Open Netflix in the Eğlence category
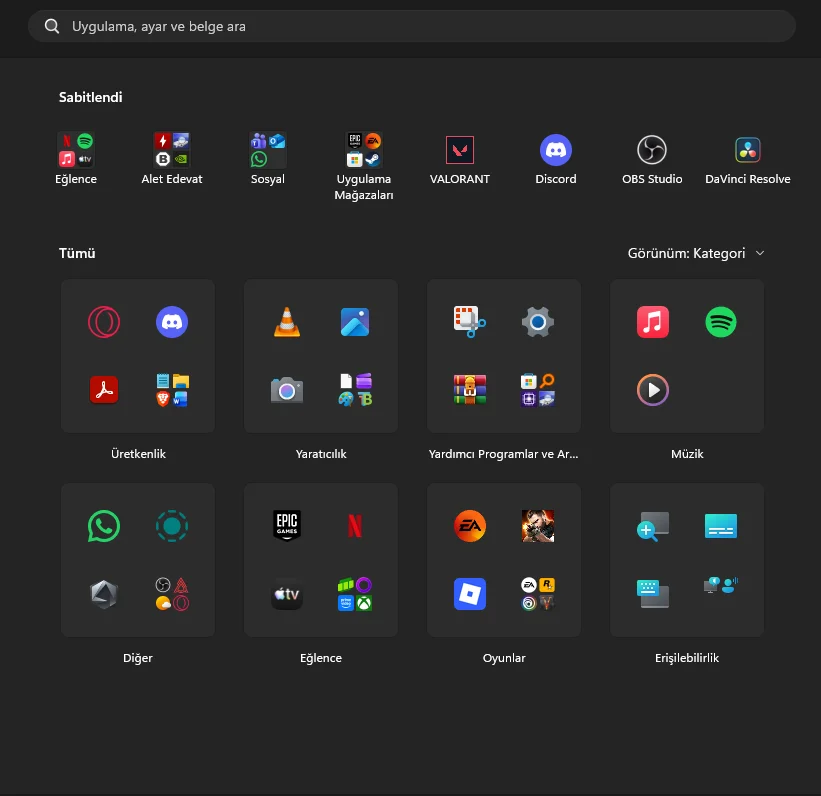The image size is (821, 796). 355,526
